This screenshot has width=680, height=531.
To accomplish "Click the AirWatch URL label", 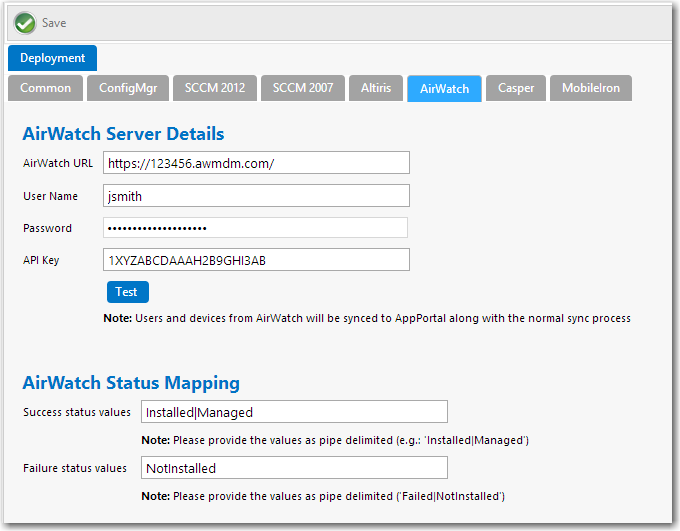I will click(57, 163).
